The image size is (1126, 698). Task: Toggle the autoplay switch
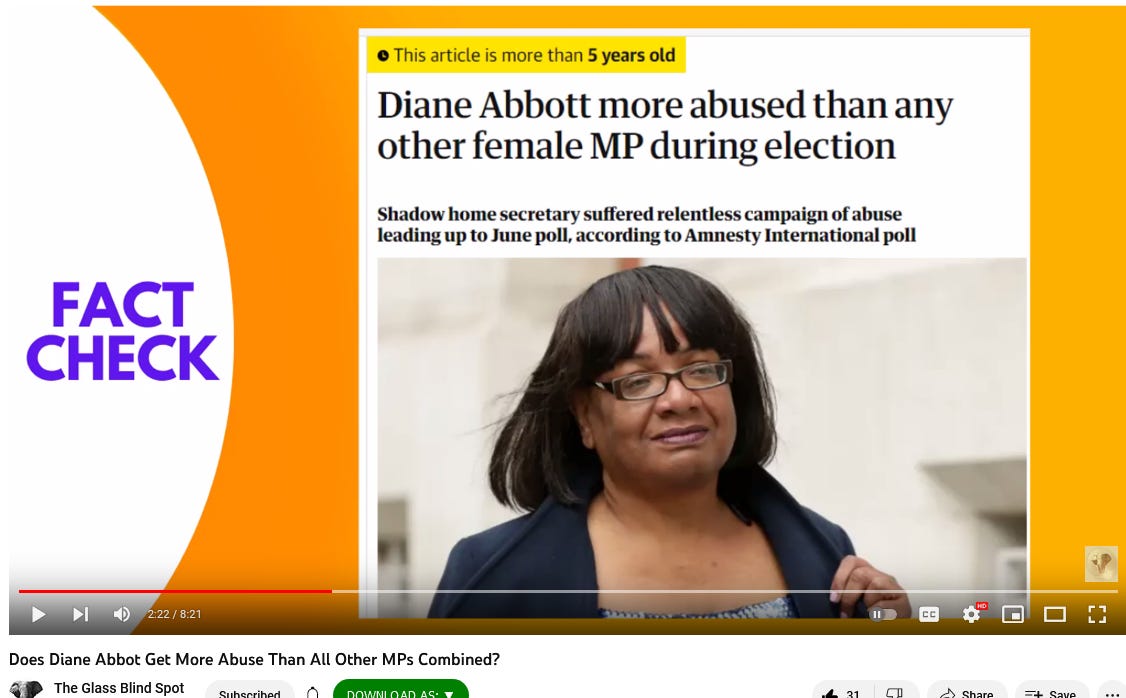click(883, 614)
